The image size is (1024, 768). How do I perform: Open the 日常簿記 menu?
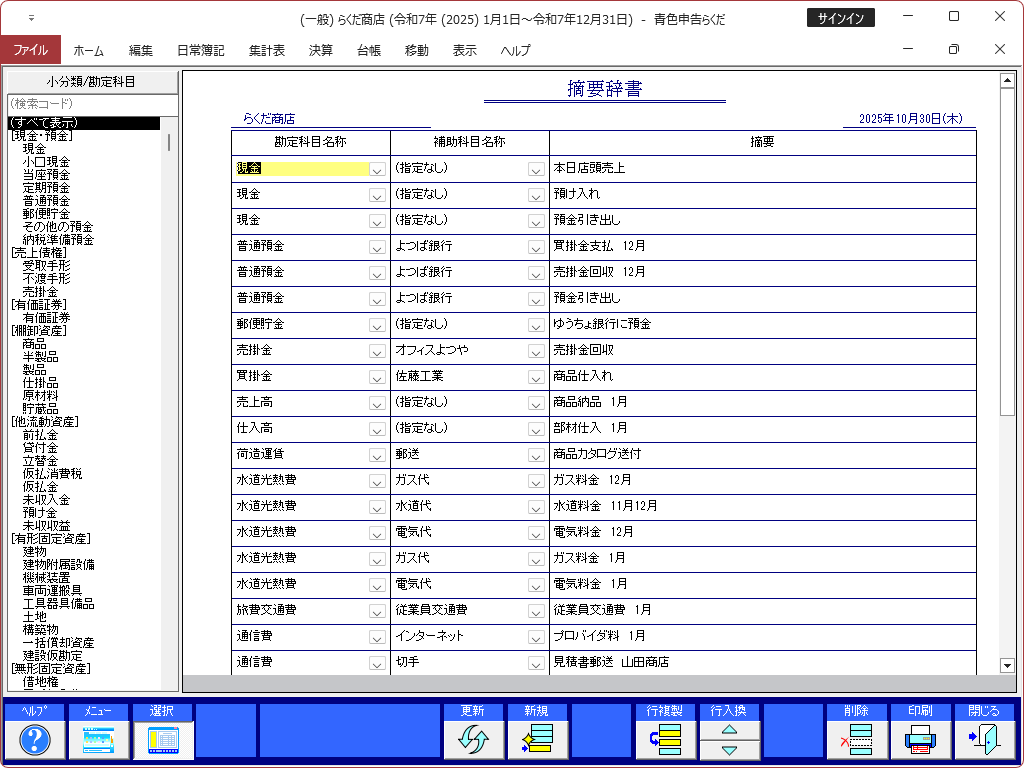(200, 50)
